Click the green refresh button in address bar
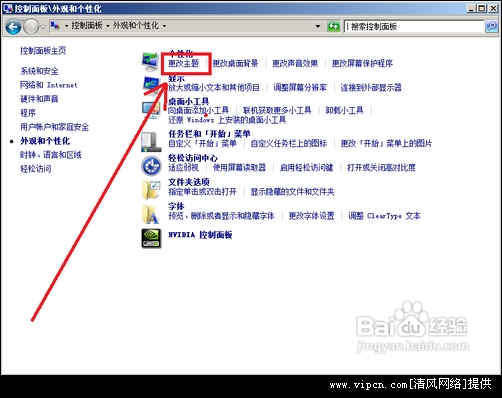The width and height of the screenshot is (502, 398). 333,26
